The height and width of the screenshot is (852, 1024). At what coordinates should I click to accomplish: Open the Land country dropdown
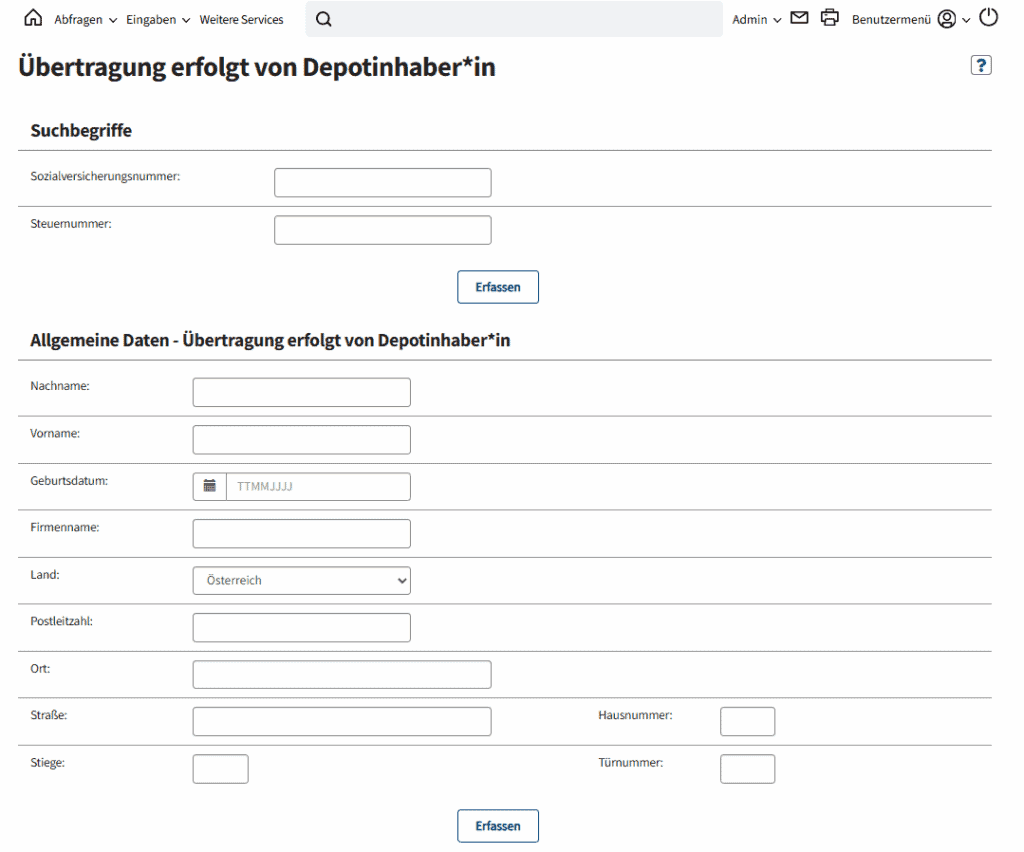pyautogui.click(x=301, y=580)
